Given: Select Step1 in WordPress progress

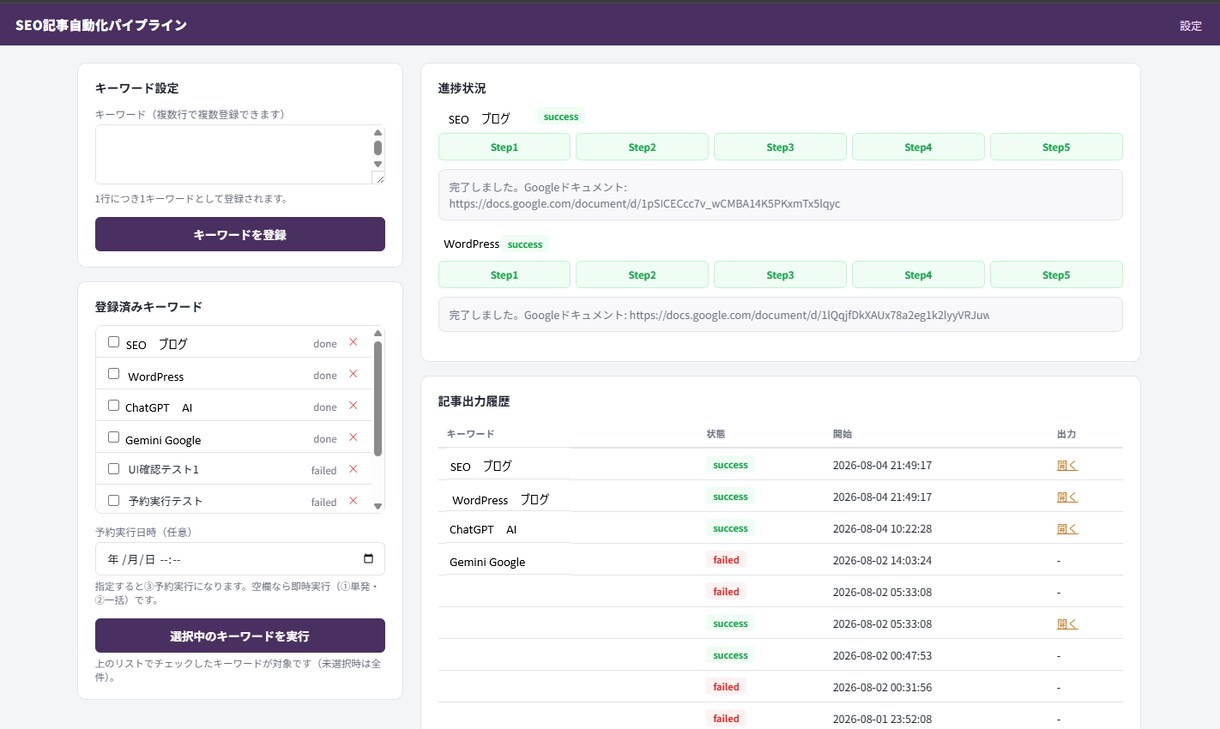Looking at the screenshot, I should [504, 275].
